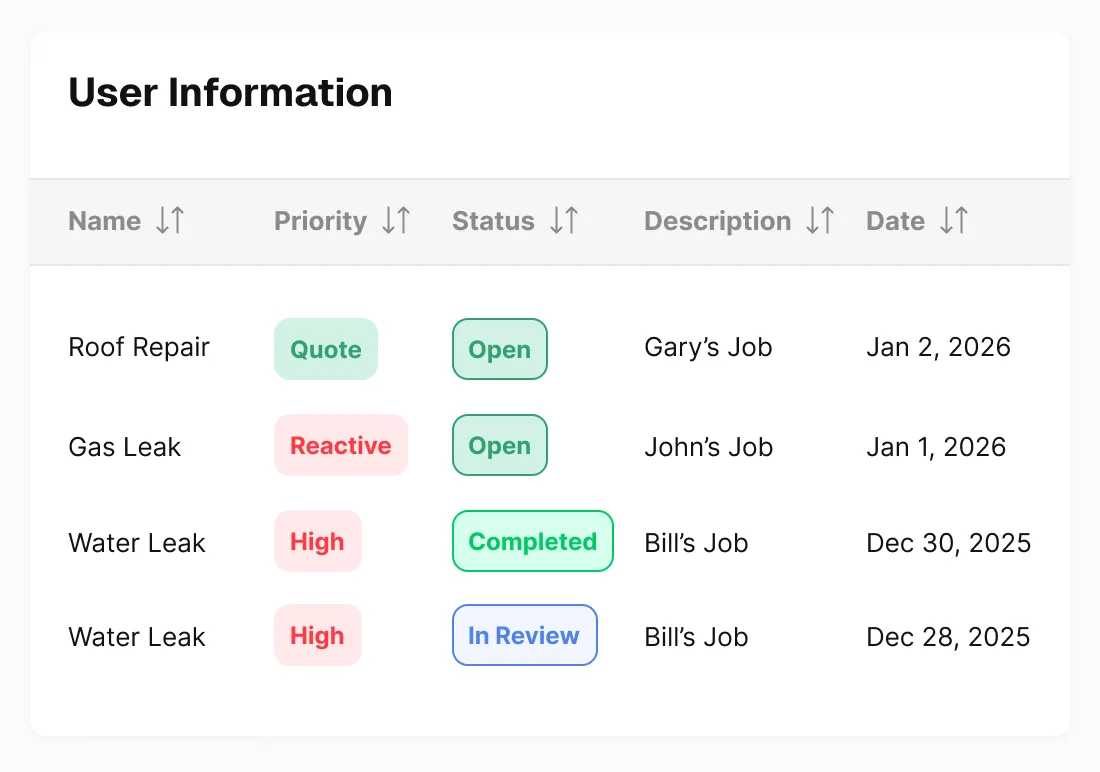Screen dimensions: 1100x772
Task: Toggle the Reactive priority badge
Action: coord(341,445)
